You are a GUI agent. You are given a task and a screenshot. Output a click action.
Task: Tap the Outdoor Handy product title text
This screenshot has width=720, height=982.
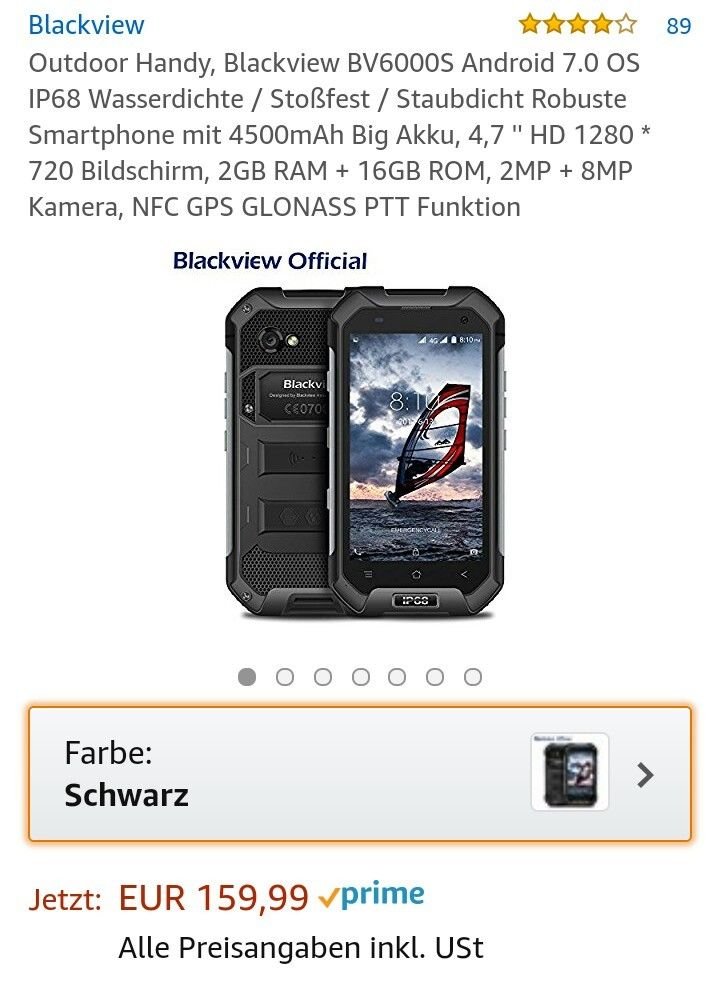coord(339,135)
